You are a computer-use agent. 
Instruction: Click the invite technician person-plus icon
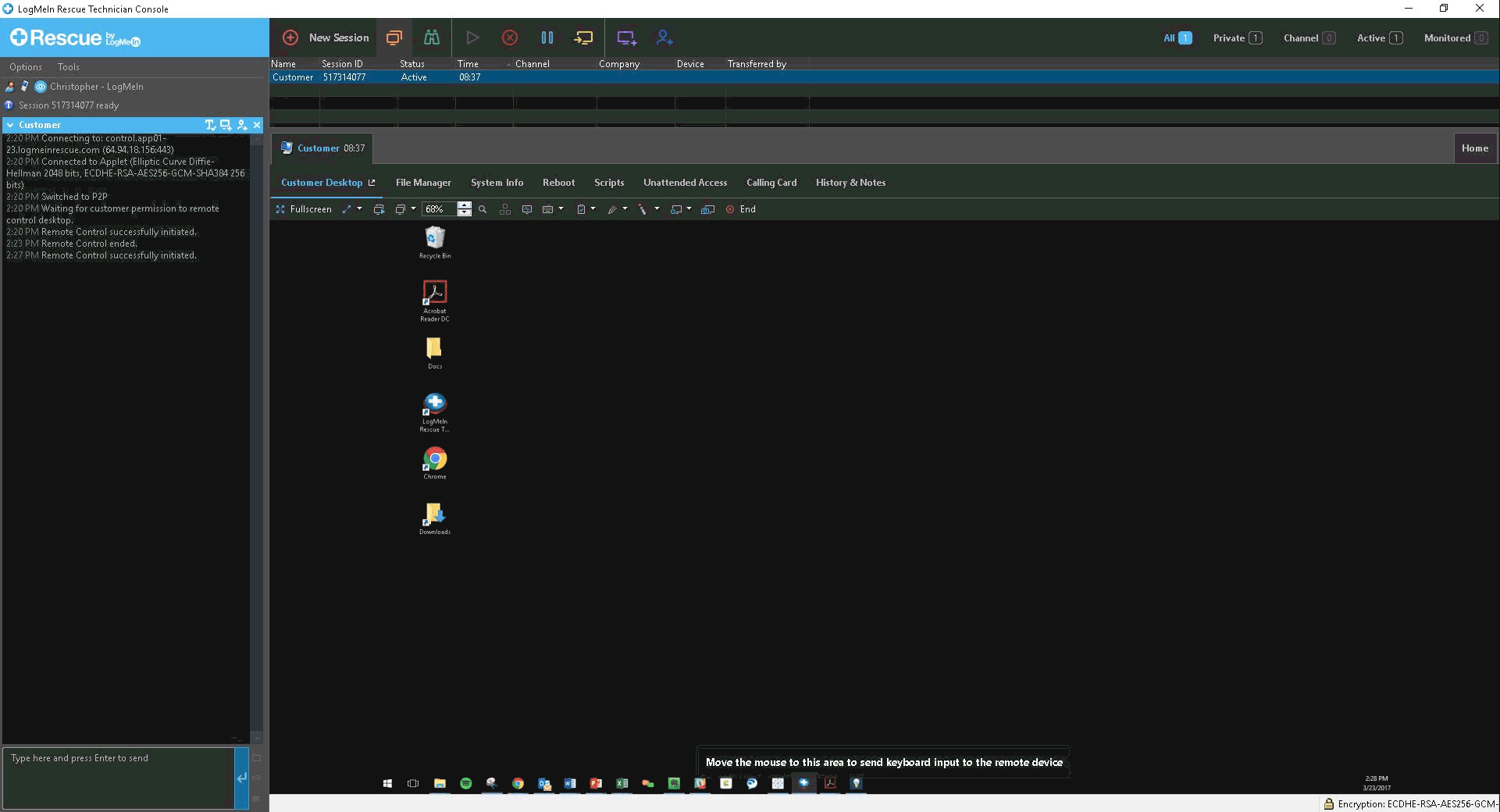[x=664, y=37]
